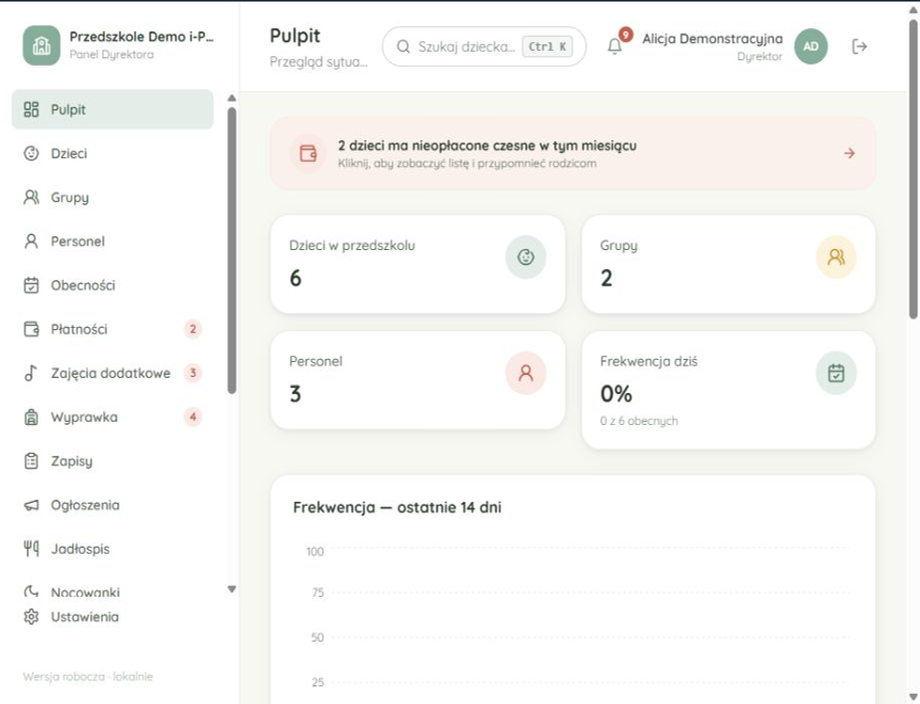The width and height of the screenshot is (920, 704).
Task: Focus the Szukaj dziecka search field
Action: [x=484, y=46]
